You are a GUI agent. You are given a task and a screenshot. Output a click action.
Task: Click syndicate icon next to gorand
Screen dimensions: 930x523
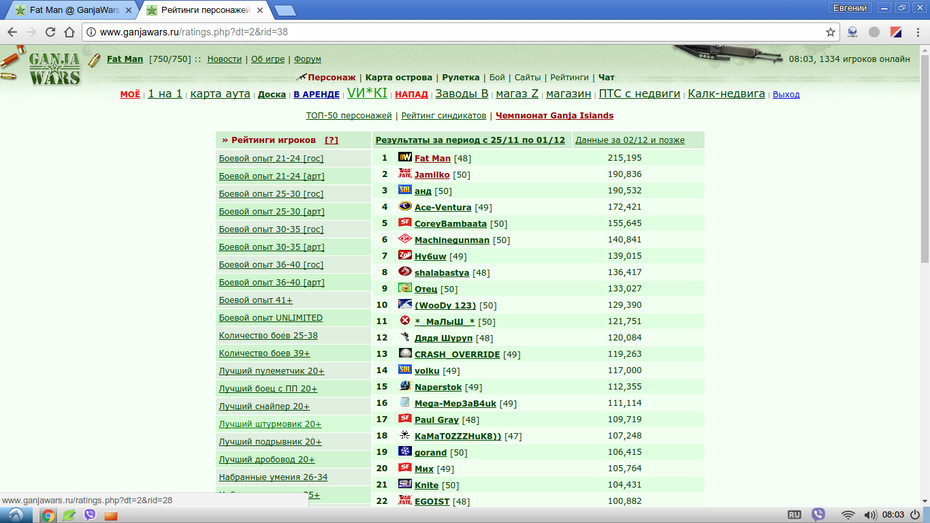405,451
